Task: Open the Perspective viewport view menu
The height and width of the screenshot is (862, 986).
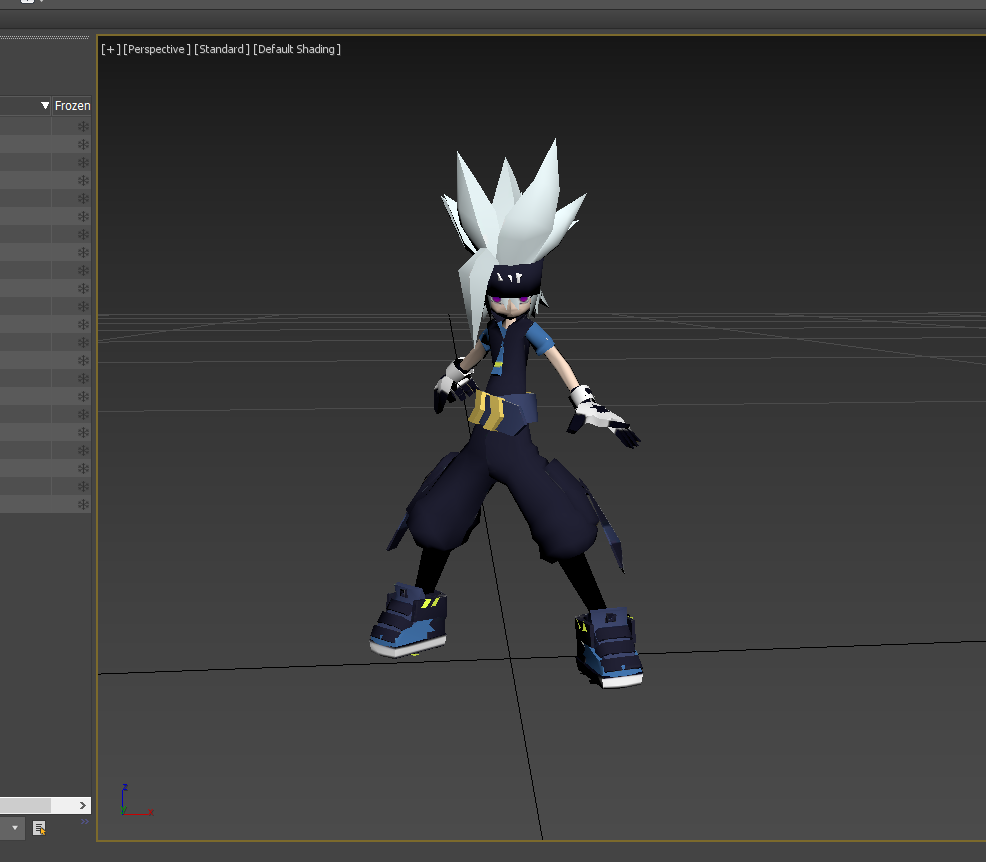Action: coord(156,49)
